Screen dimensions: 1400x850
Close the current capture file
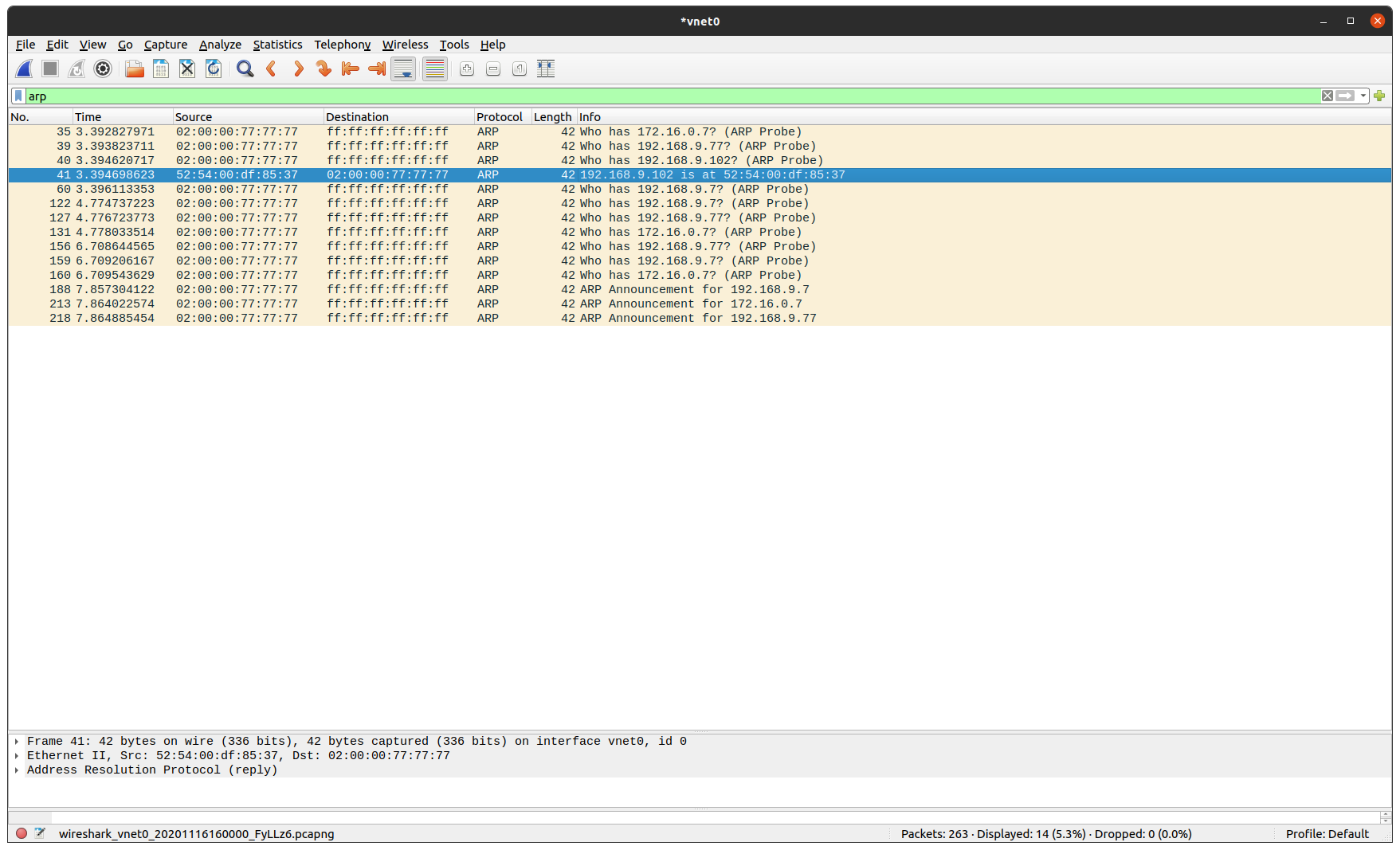click(186, 69)
